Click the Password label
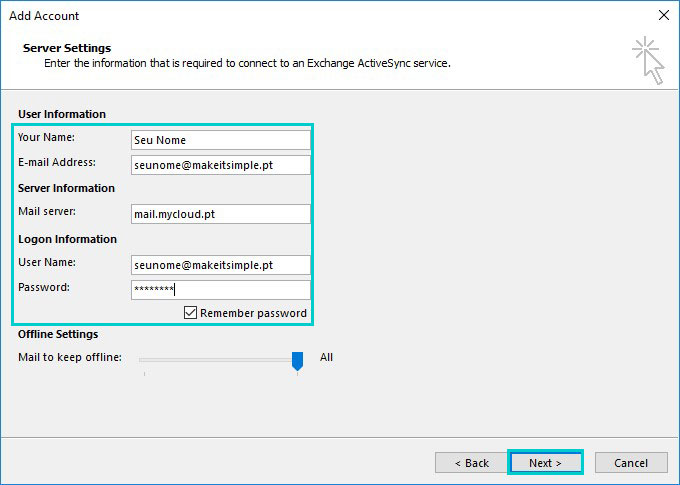Viewport: 680px width, 485px height. click(x=44, y=287)
